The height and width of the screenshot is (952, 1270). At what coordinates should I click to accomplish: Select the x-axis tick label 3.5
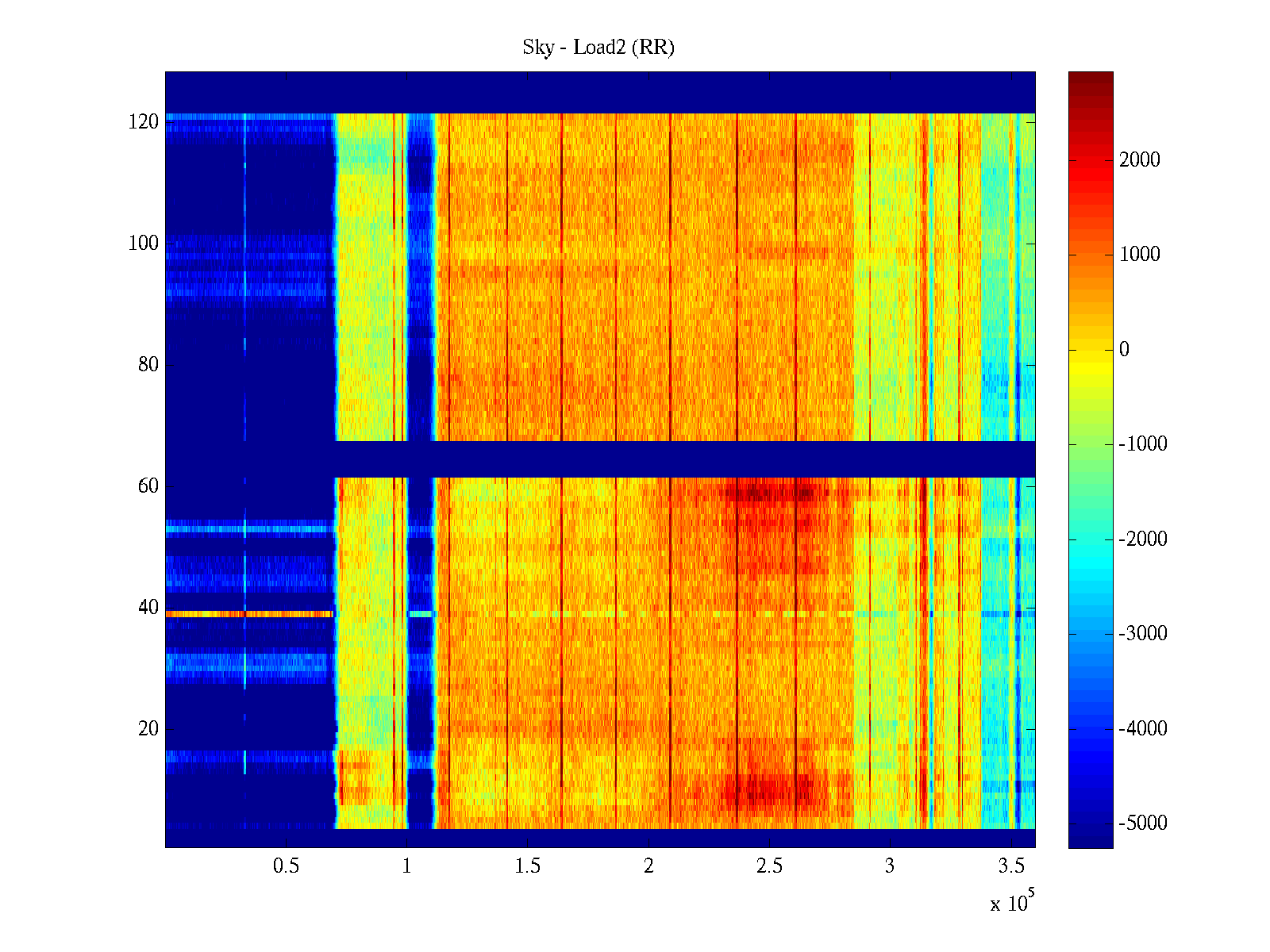(x=1011, y=866)
